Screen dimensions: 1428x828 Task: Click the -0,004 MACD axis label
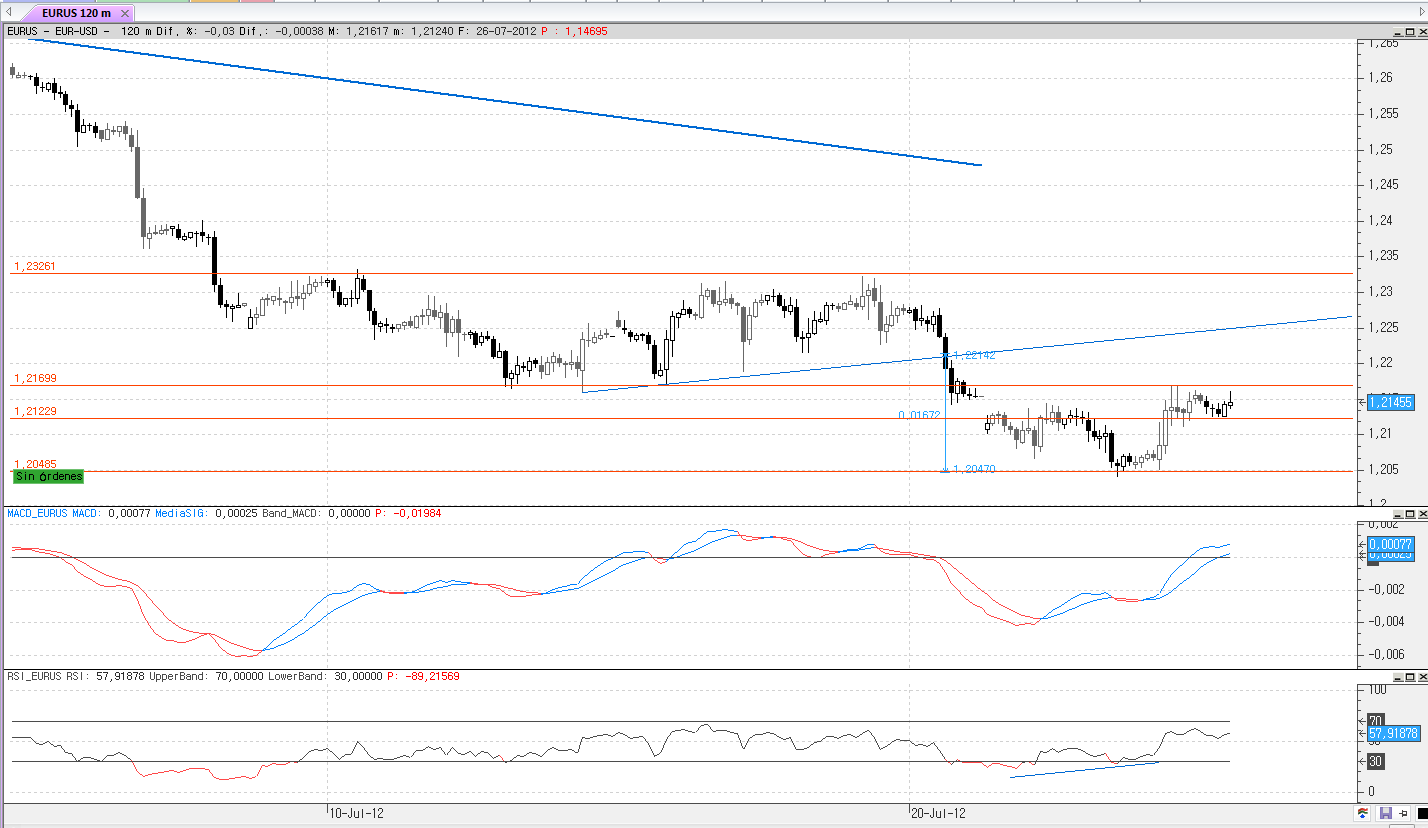coord(1385,622)
